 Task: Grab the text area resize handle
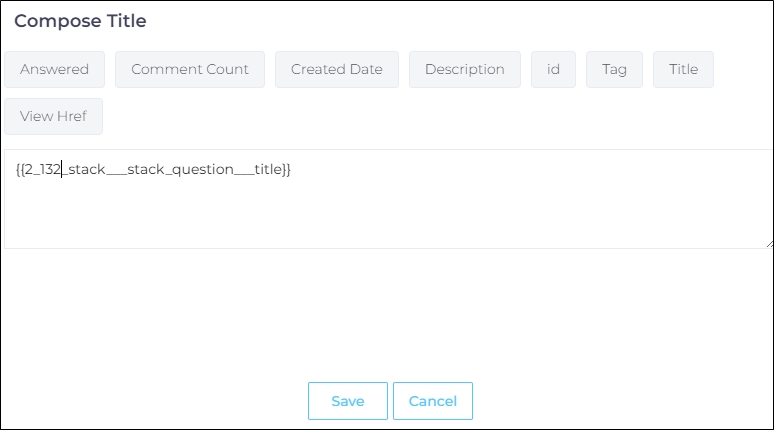(x=768, y=243)
